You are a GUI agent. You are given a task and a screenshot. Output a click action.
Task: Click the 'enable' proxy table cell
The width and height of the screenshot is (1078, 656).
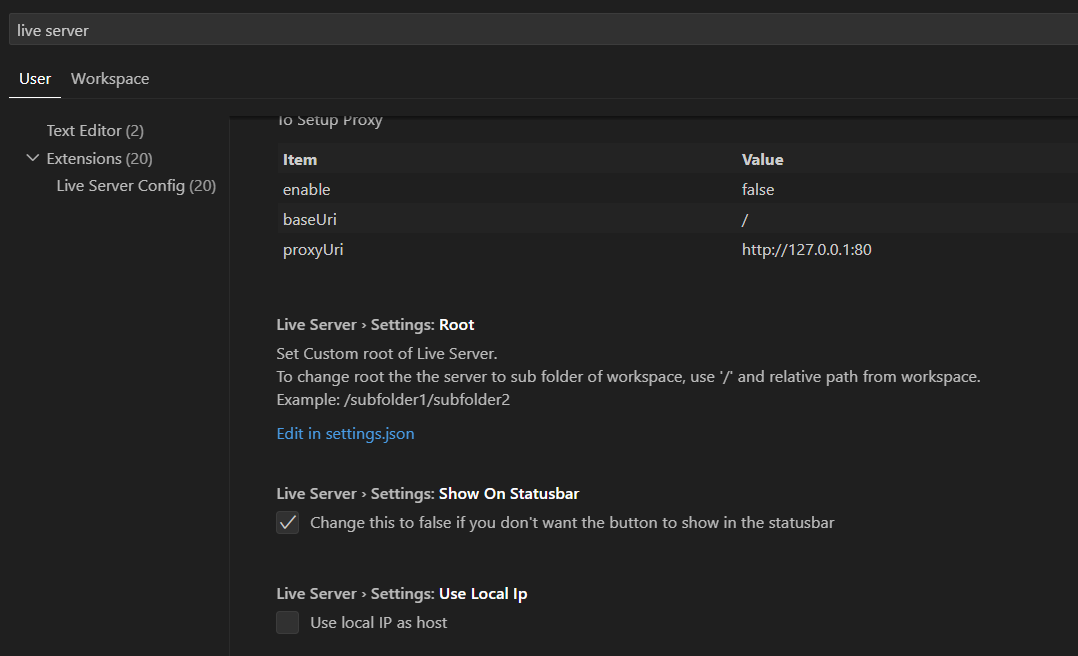point(307,190)
